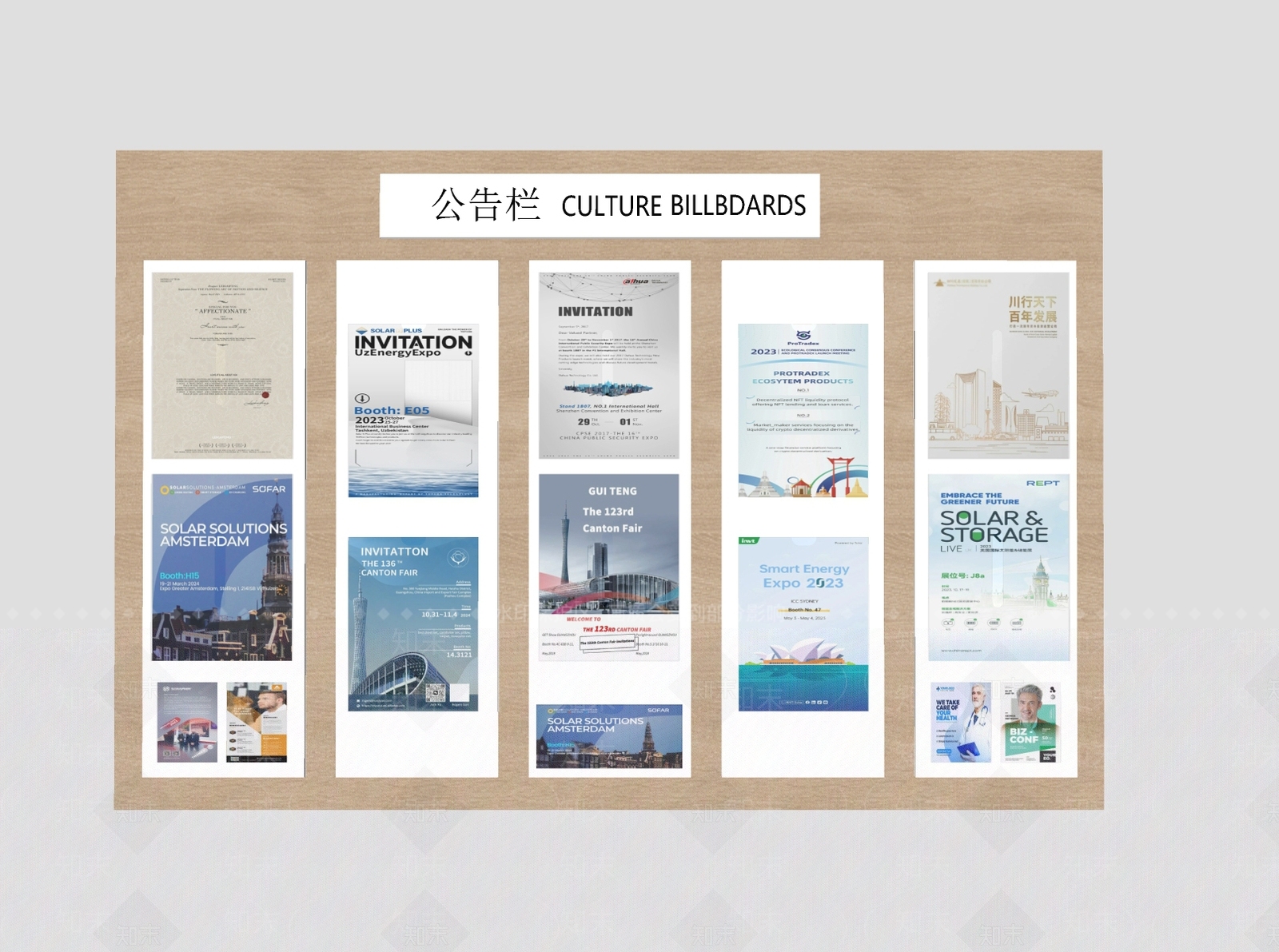Click the SOFAR logo on Amsterdam poster
1279x952 pixels.
click(269, 488)
